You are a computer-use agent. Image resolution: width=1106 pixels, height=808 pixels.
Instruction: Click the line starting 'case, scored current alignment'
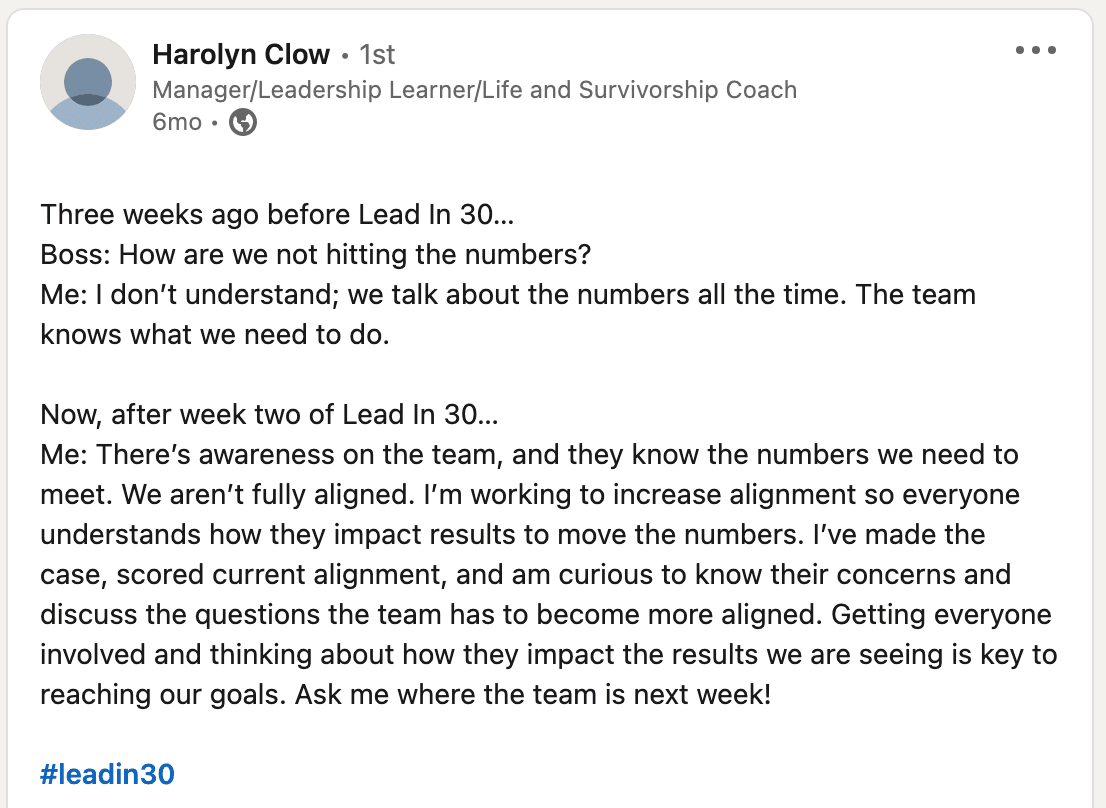pyautogui.click(x=525, y=575)
